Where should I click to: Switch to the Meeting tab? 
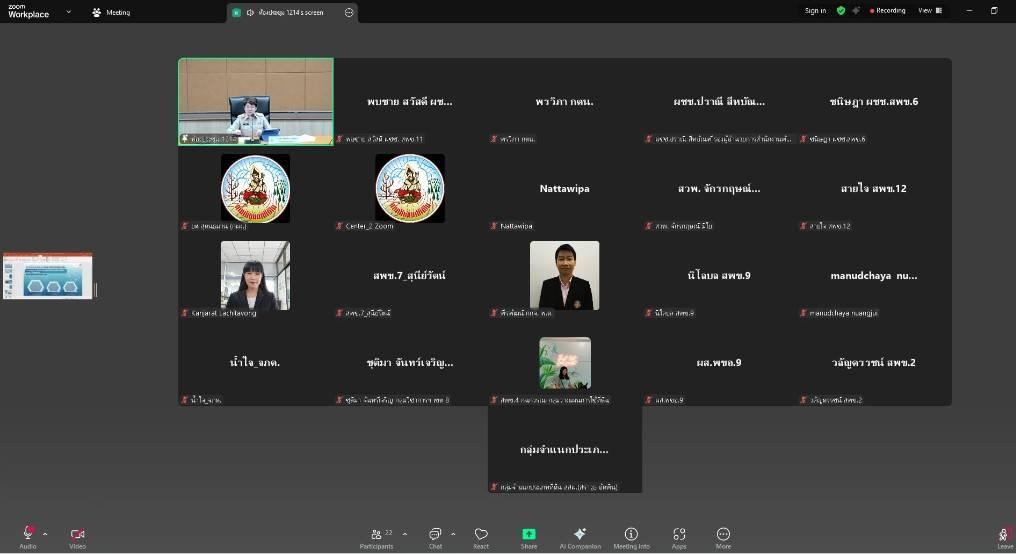tap(111, 13)
